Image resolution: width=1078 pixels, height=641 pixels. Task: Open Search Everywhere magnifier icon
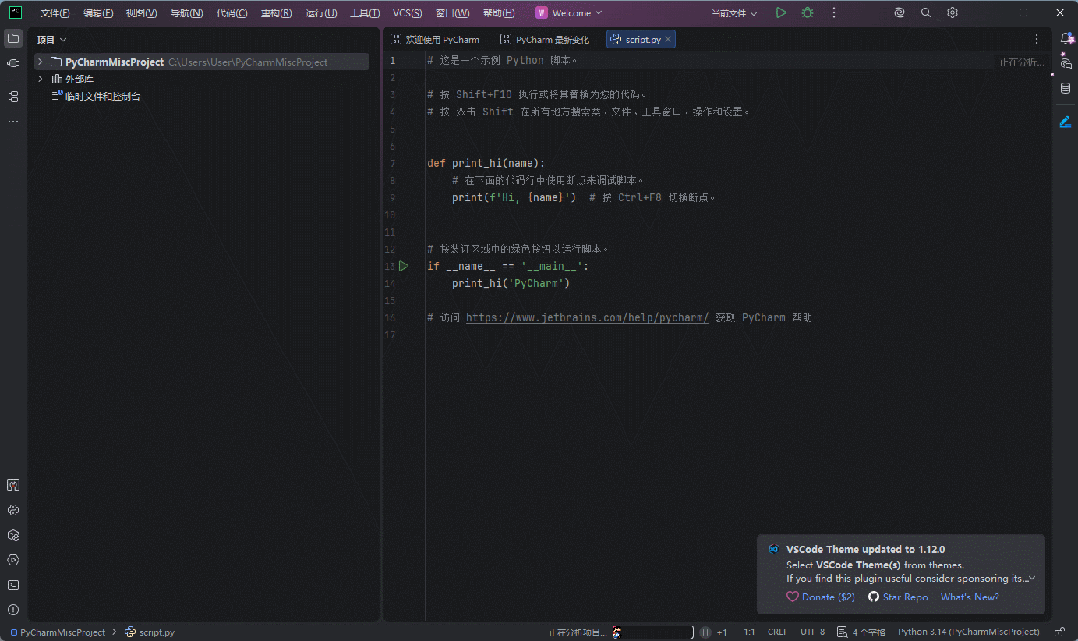pos(926,12)
